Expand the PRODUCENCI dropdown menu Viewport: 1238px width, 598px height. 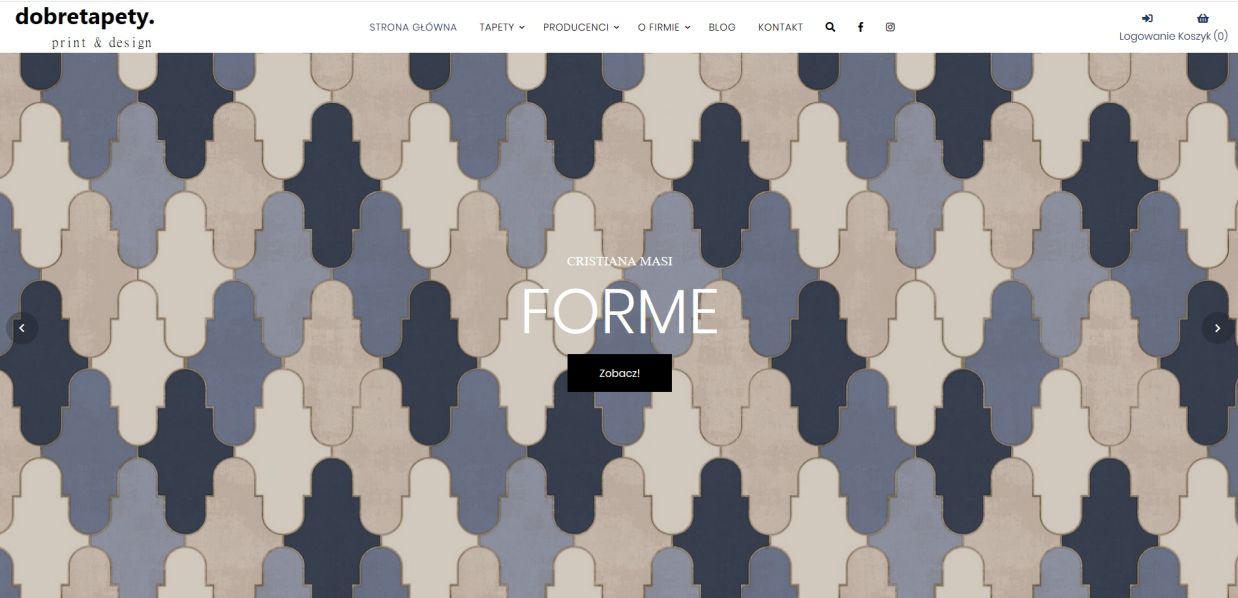[581, 27]
